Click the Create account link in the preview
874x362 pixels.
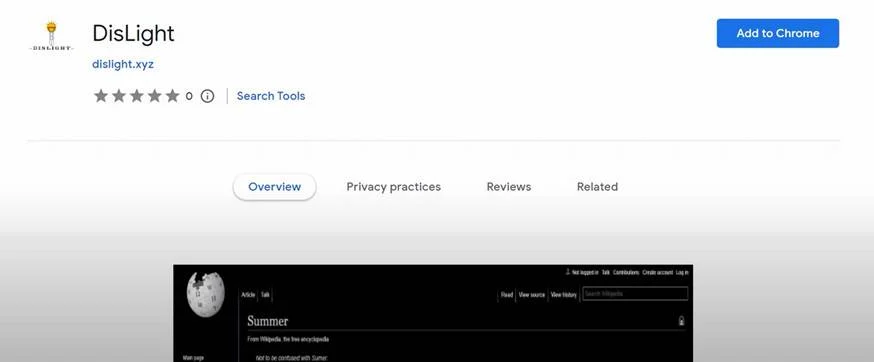[x=657, y=272]
